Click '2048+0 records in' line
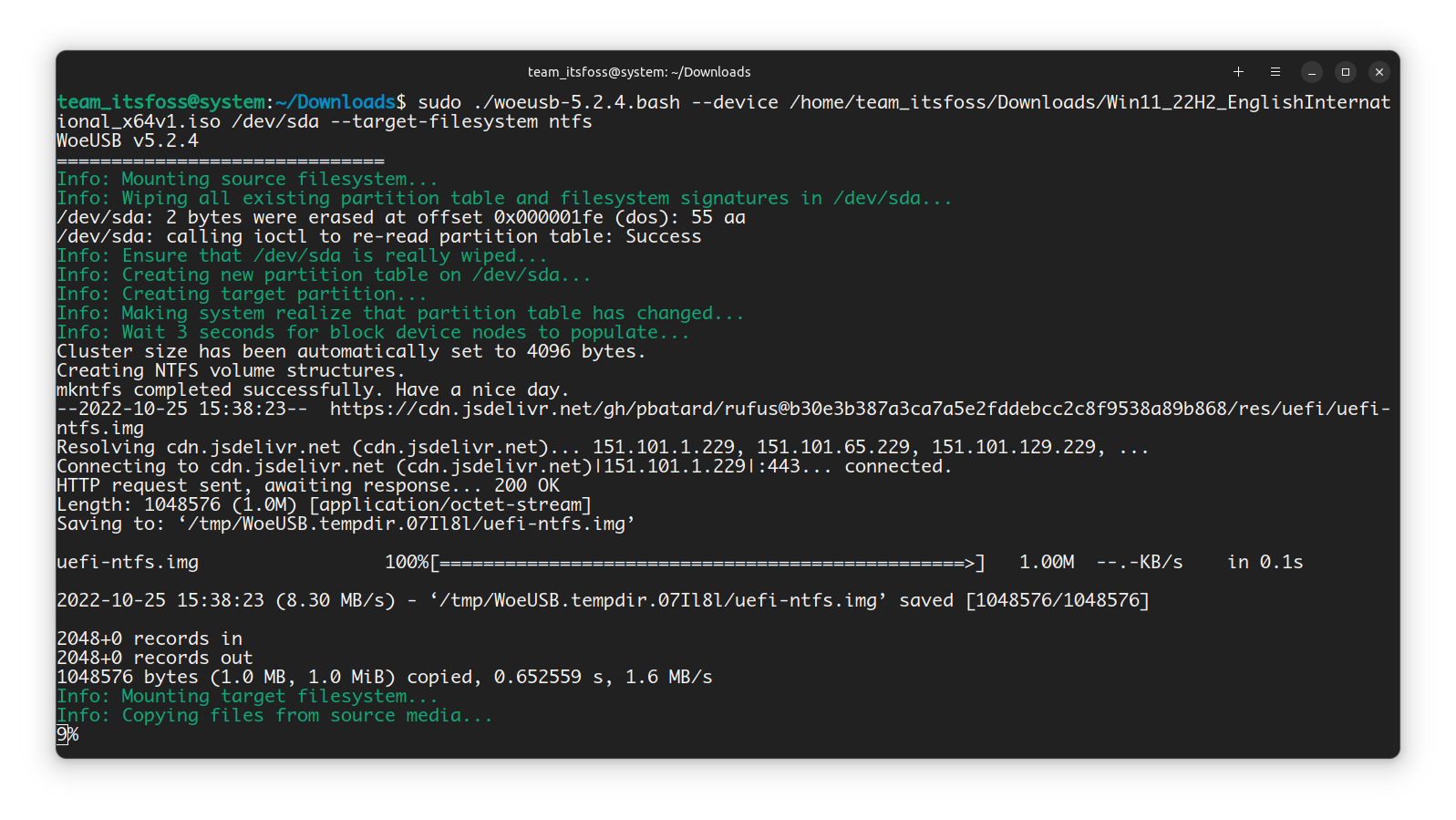Screen dimensions: 1456x820 pos(150,638)
